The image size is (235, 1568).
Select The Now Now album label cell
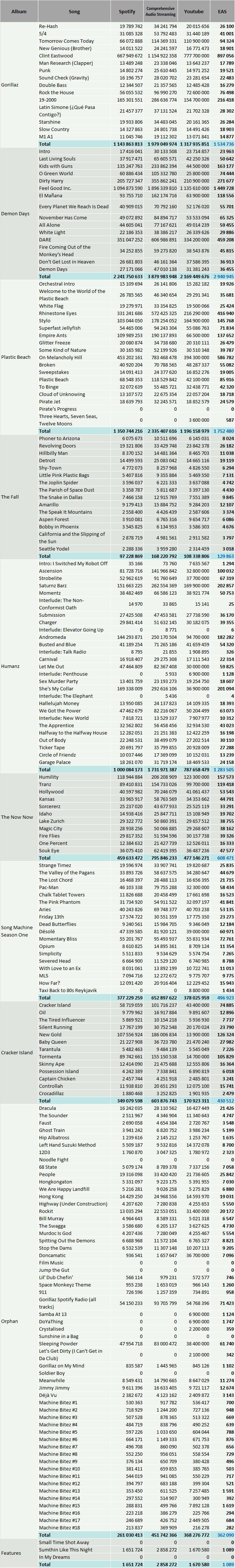point(18,817)
